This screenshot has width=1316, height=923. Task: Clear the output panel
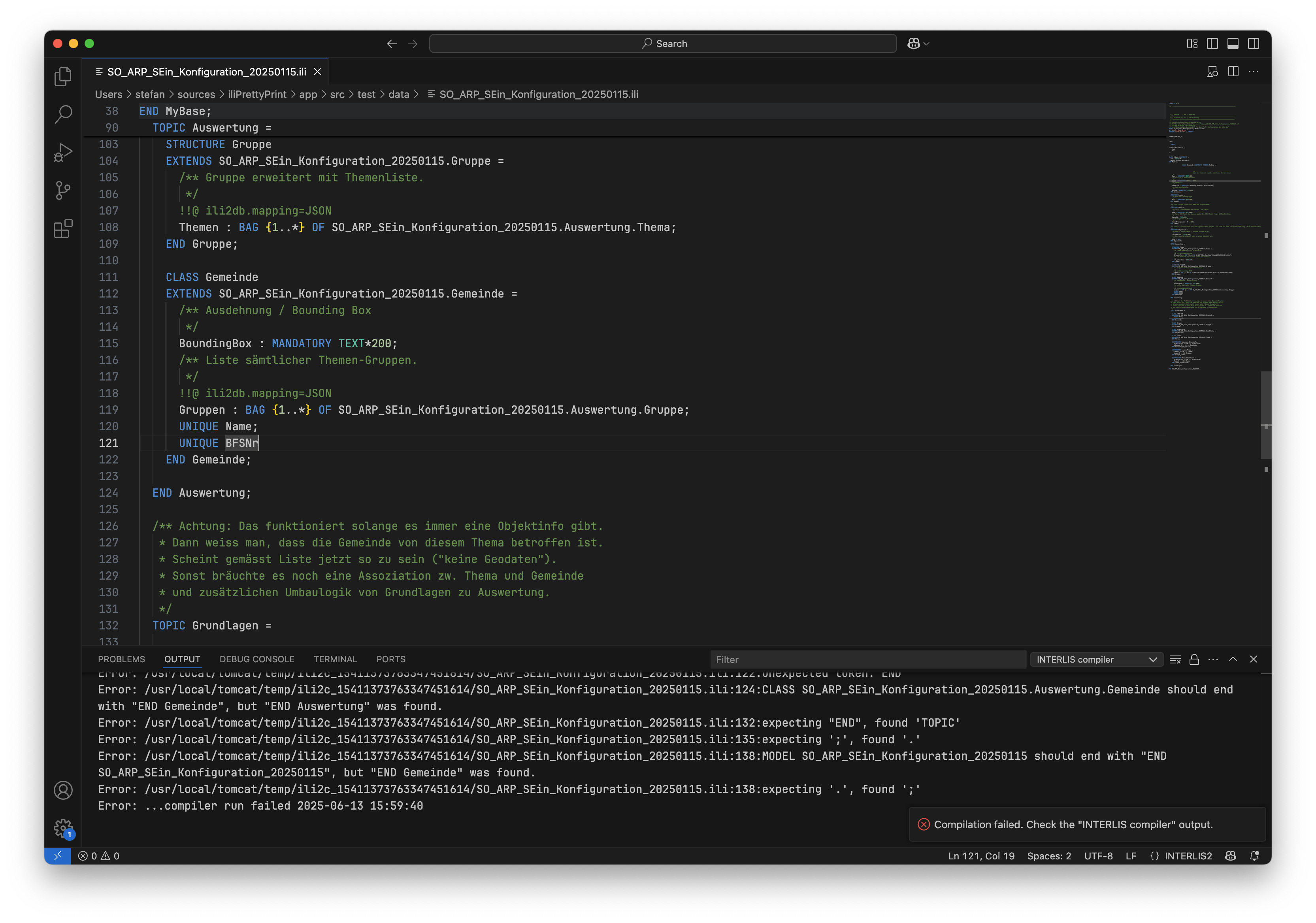pyautogui.click(x=1175, y=659)
